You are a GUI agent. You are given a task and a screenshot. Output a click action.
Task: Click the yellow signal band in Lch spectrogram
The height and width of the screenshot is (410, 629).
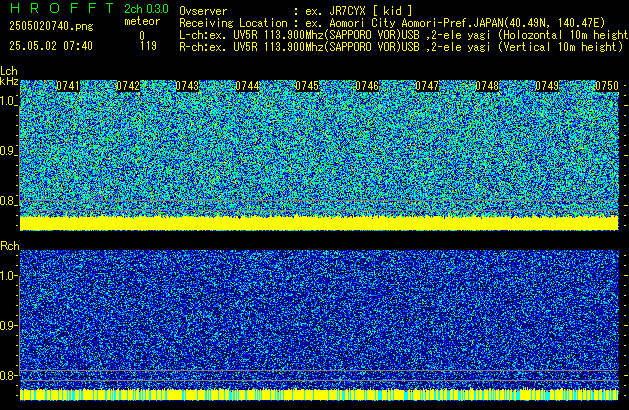click(319, 223)
